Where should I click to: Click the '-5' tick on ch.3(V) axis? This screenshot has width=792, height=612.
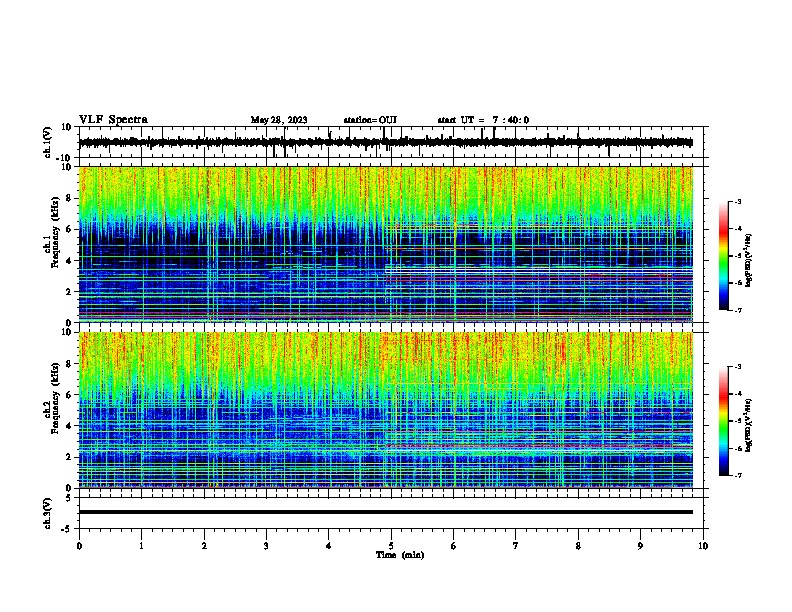[67, 529]
